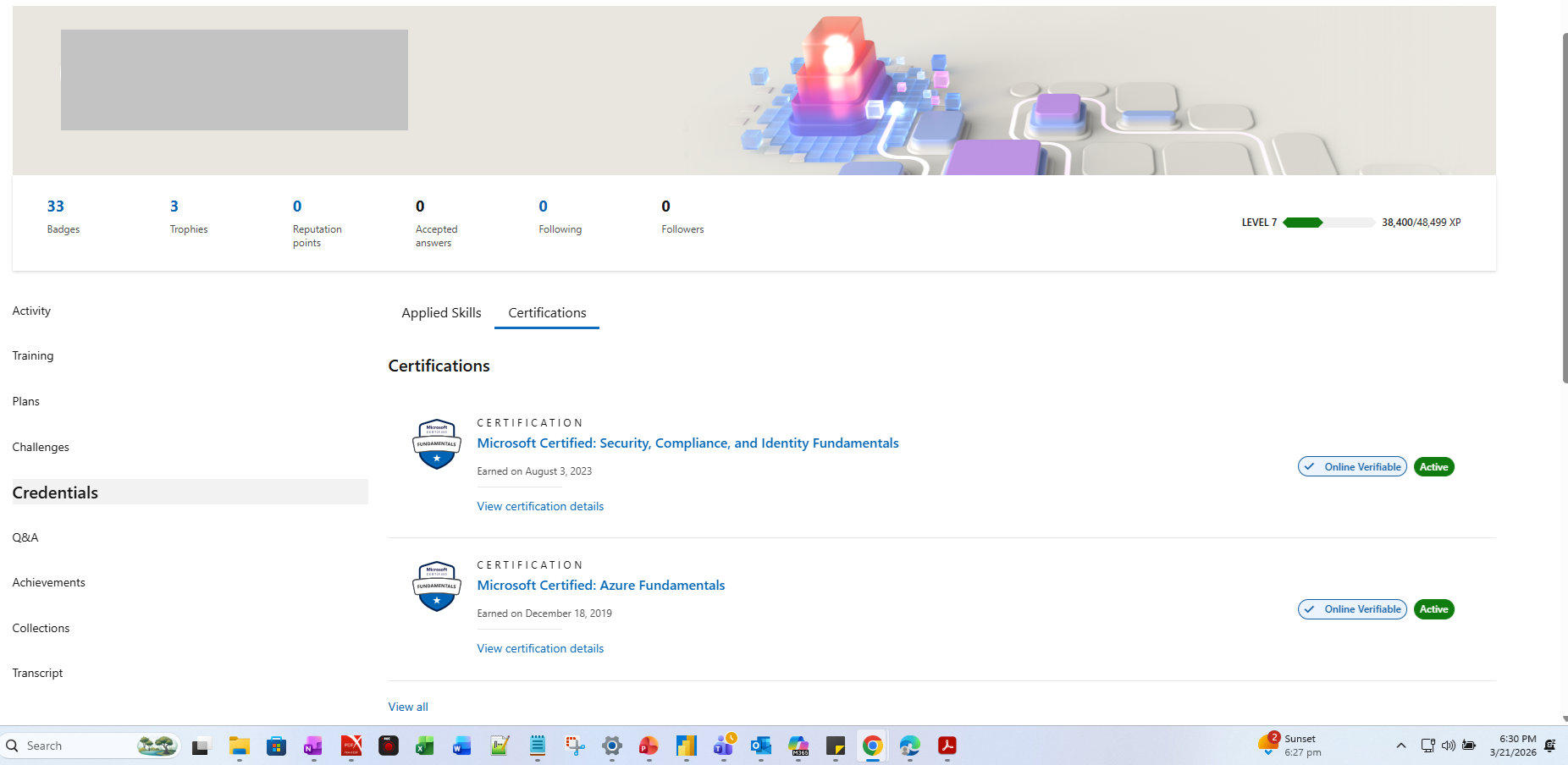Check battery status in system tray

click(x=1469, y=746)
